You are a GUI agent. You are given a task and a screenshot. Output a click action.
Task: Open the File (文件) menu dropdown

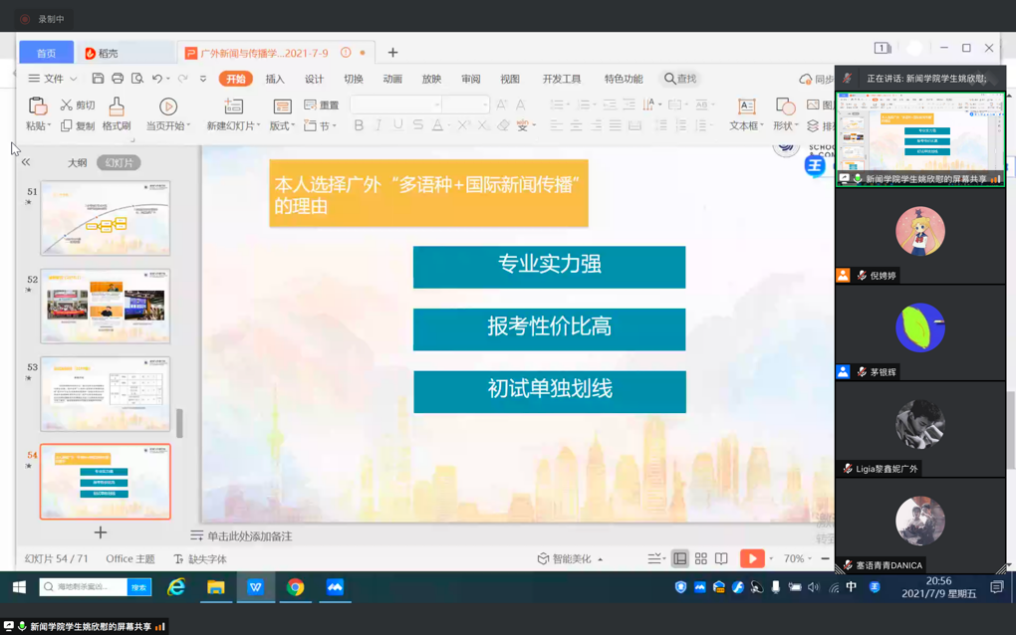click(53, 79)
